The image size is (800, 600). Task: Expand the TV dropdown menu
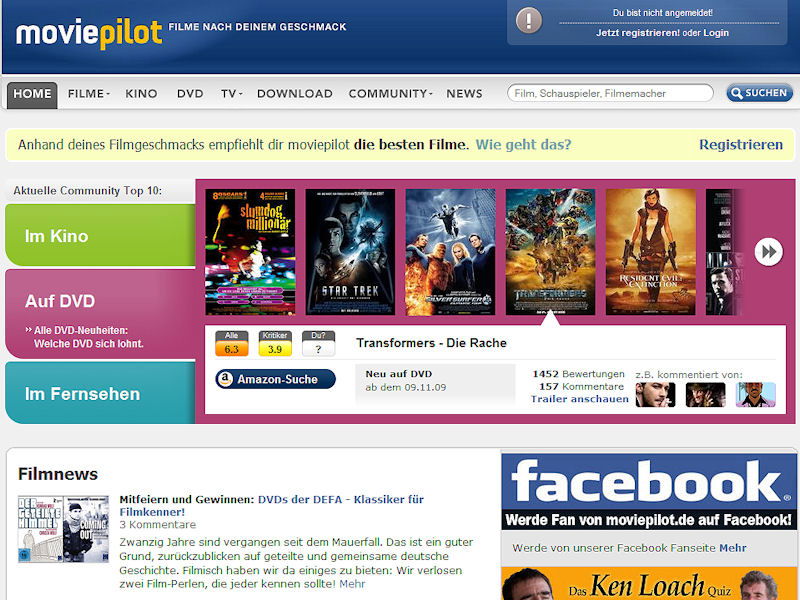click(232, 94)
